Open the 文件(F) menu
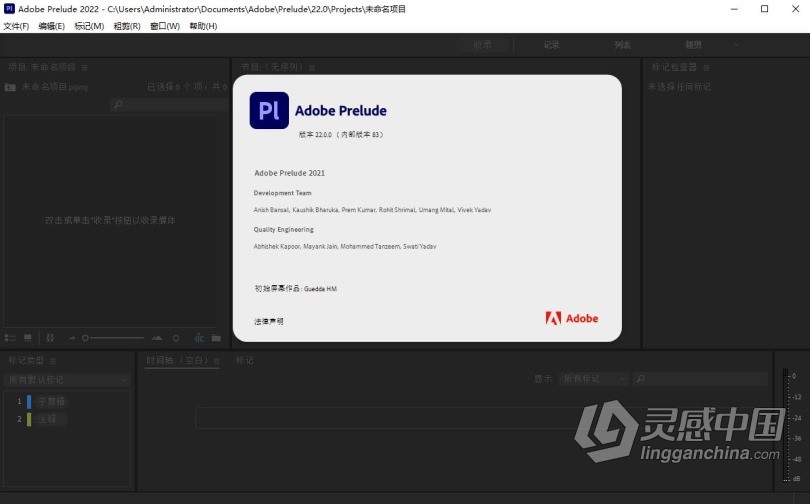This screenshot has width=810, height=504. point(16,26)
